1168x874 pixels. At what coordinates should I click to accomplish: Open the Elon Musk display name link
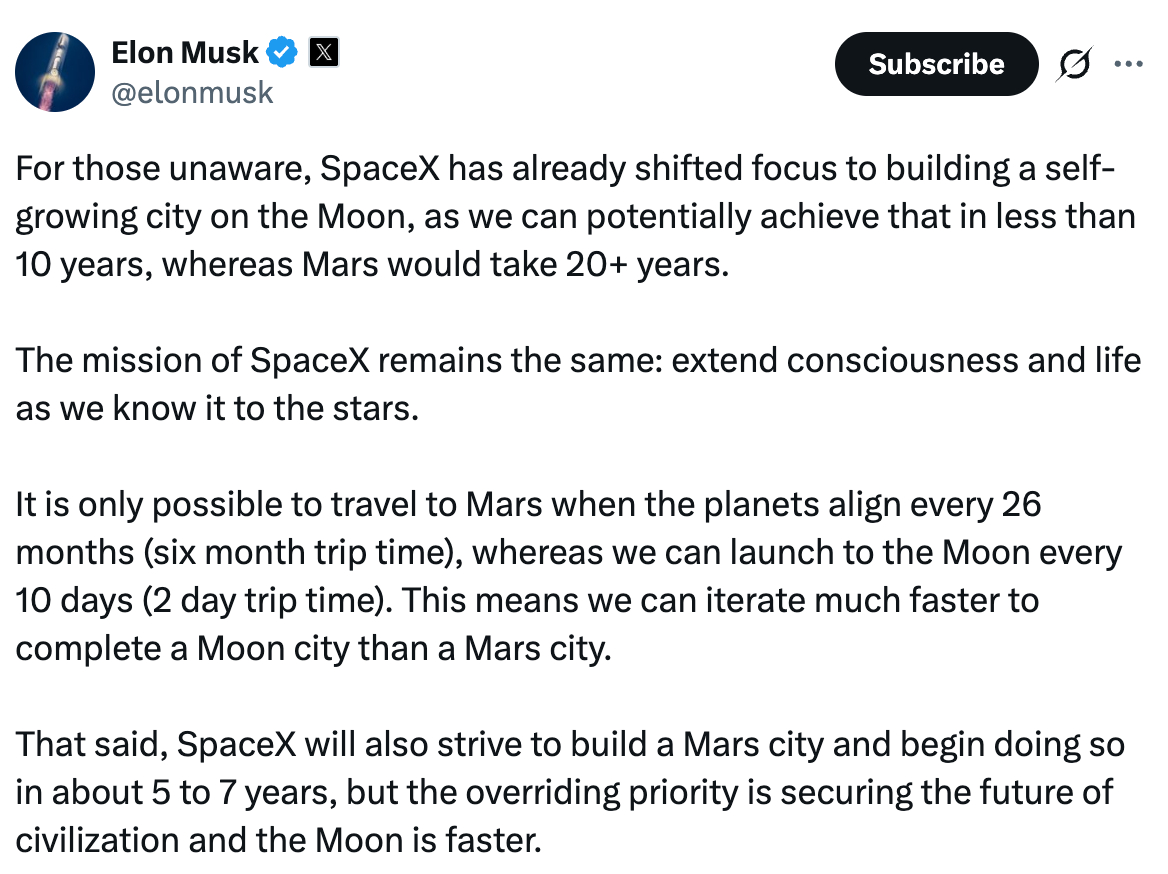(x=185, y=52)
